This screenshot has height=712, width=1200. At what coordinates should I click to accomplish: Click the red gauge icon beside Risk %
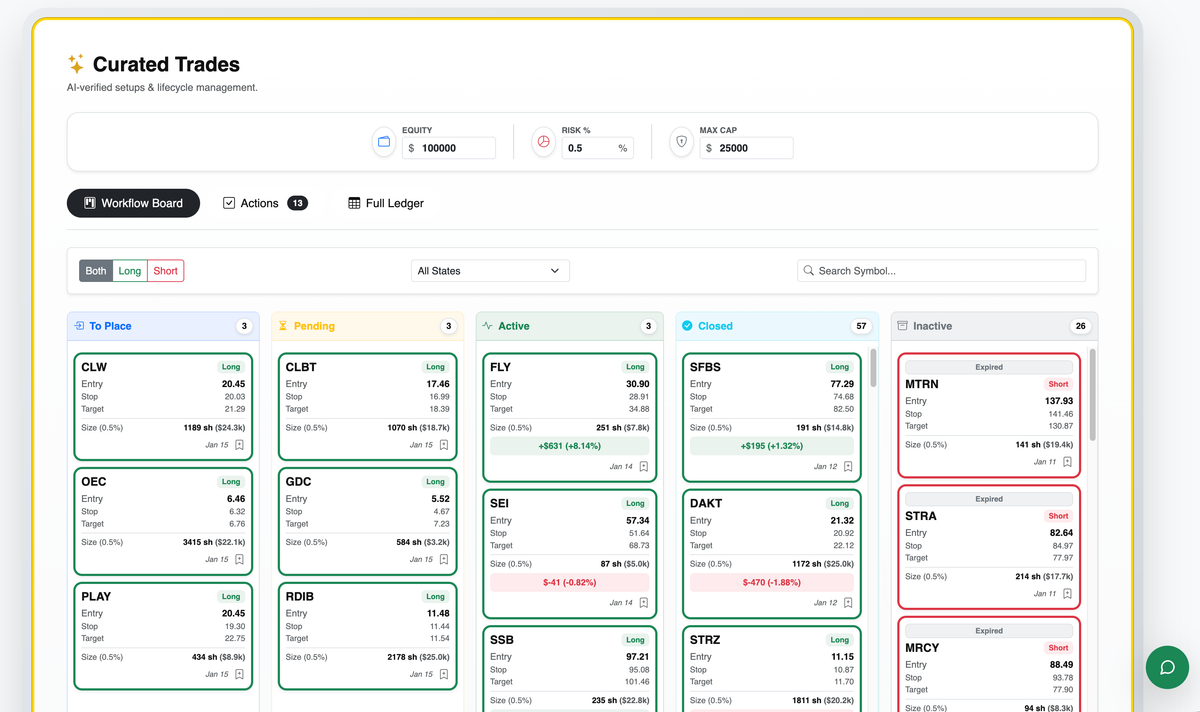pyautogui.click(x=543, y=142)
